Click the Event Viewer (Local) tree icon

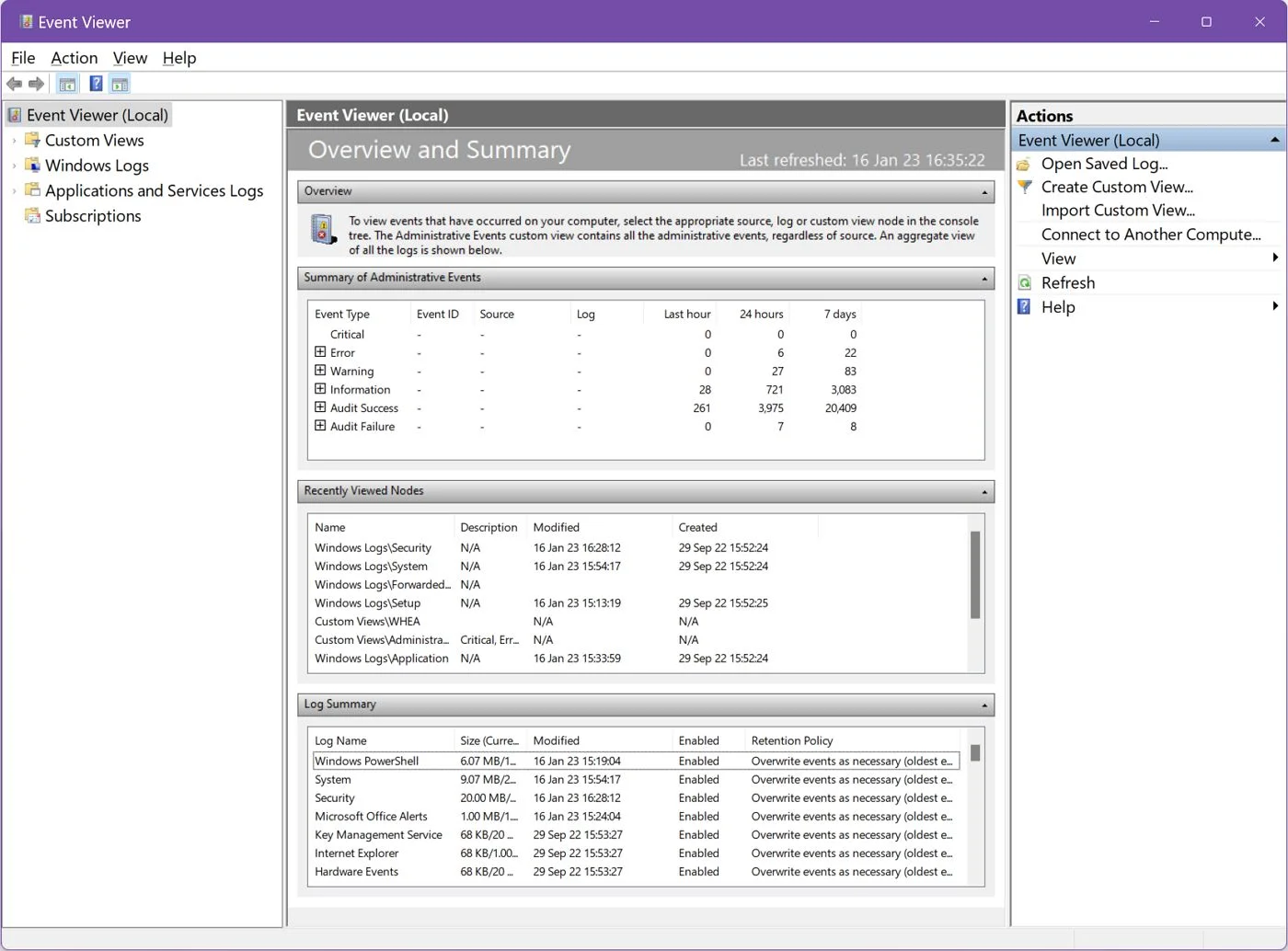point(15,115)
